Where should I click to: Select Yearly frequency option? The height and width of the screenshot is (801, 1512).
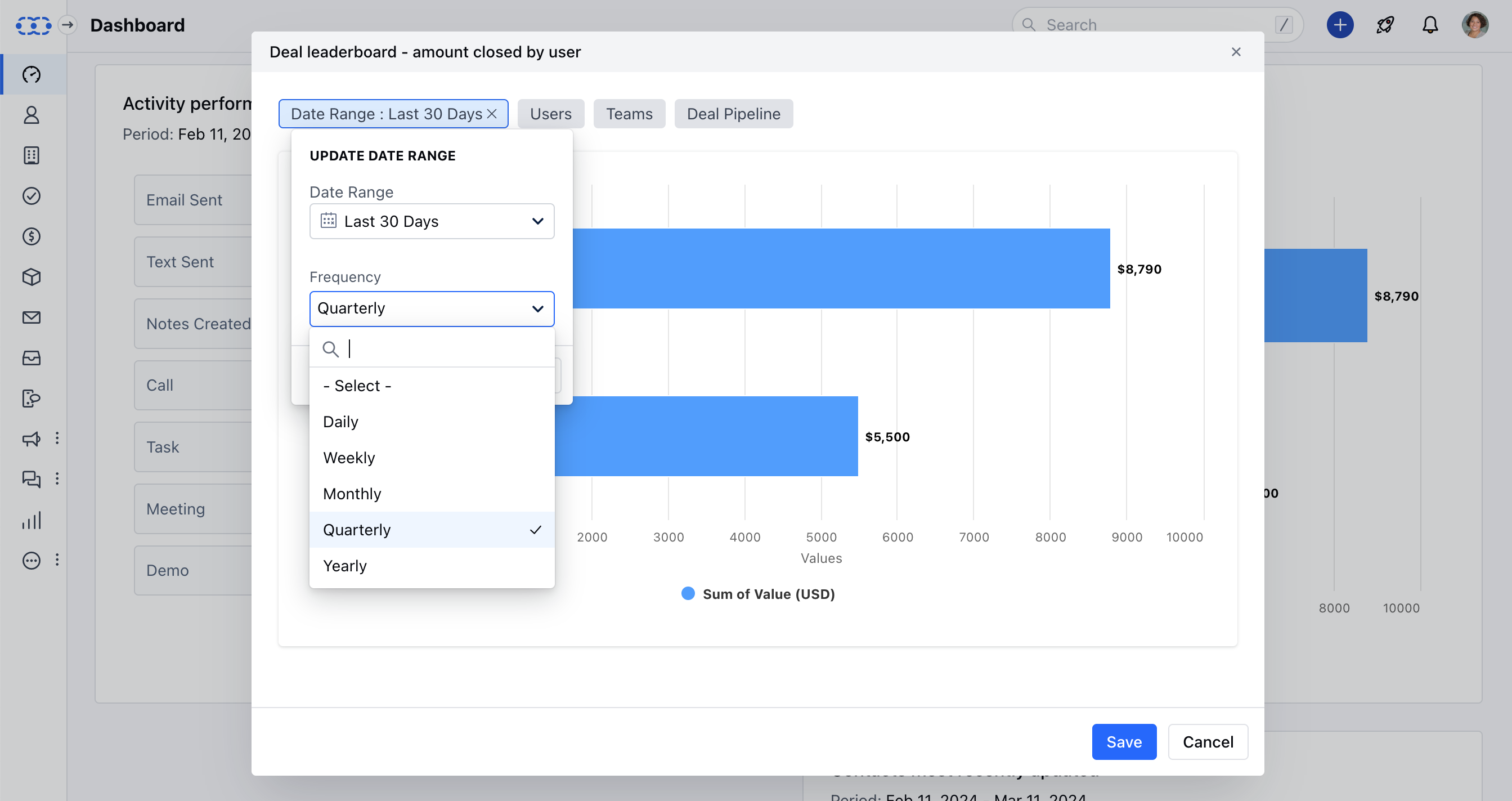pyautogui.click(x=432, y=566)
